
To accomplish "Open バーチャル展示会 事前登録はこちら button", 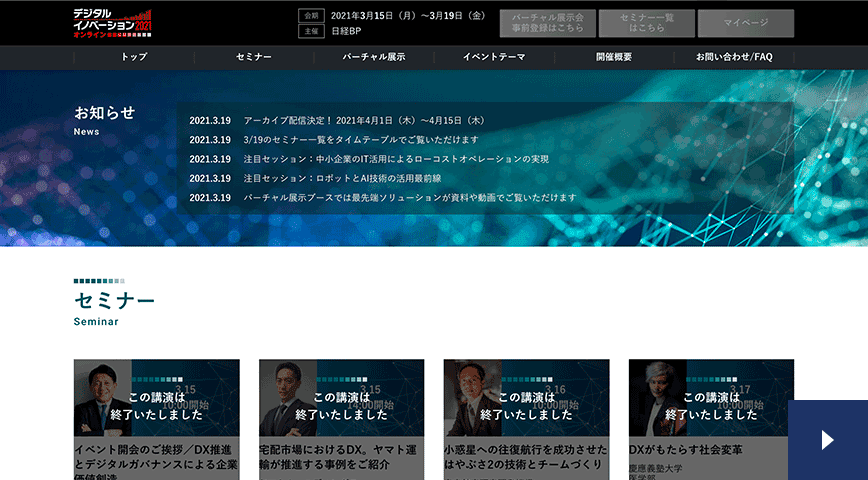I will 548,23.
